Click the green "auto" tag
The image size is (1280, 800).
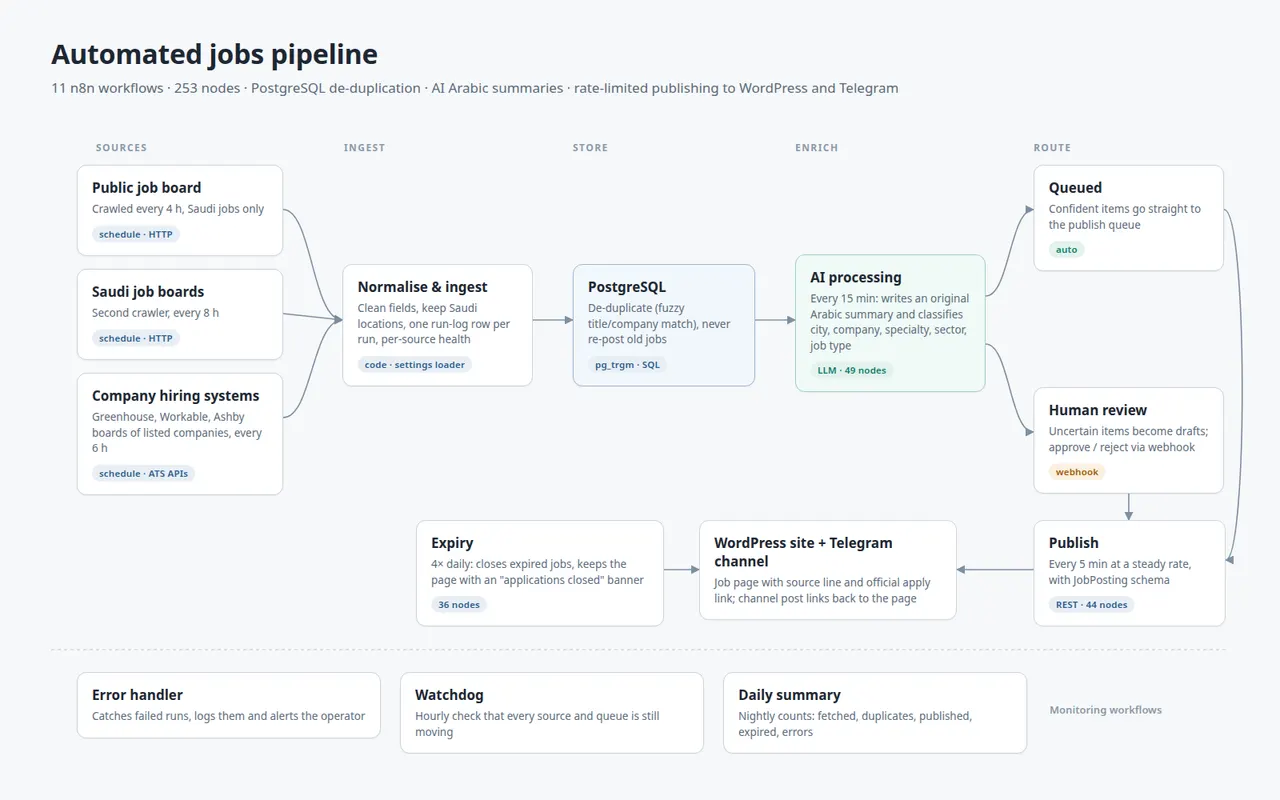[x=1067, y=250]
